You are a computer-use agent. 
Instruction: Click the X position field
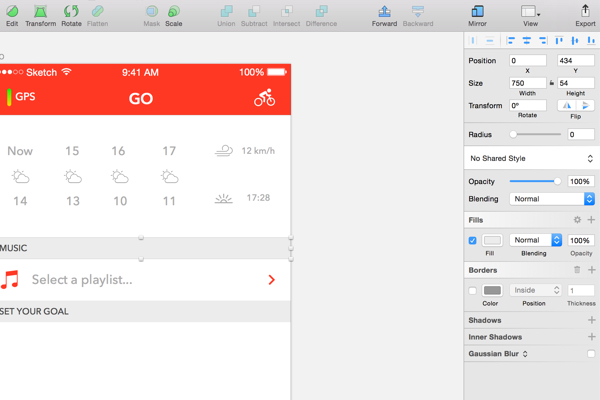point(528,60)
